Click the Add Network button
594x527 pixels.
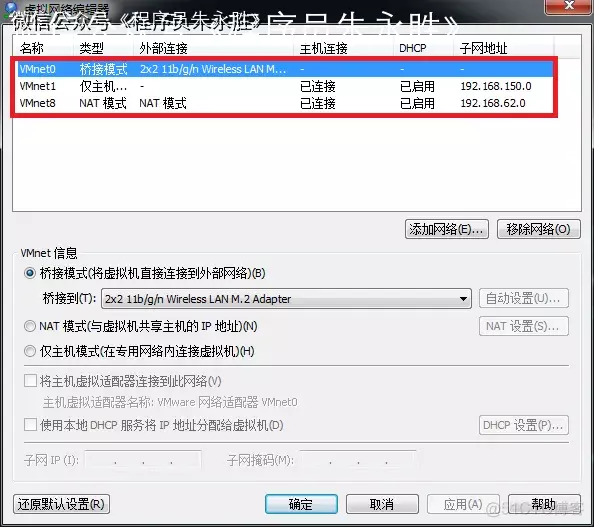447,229
